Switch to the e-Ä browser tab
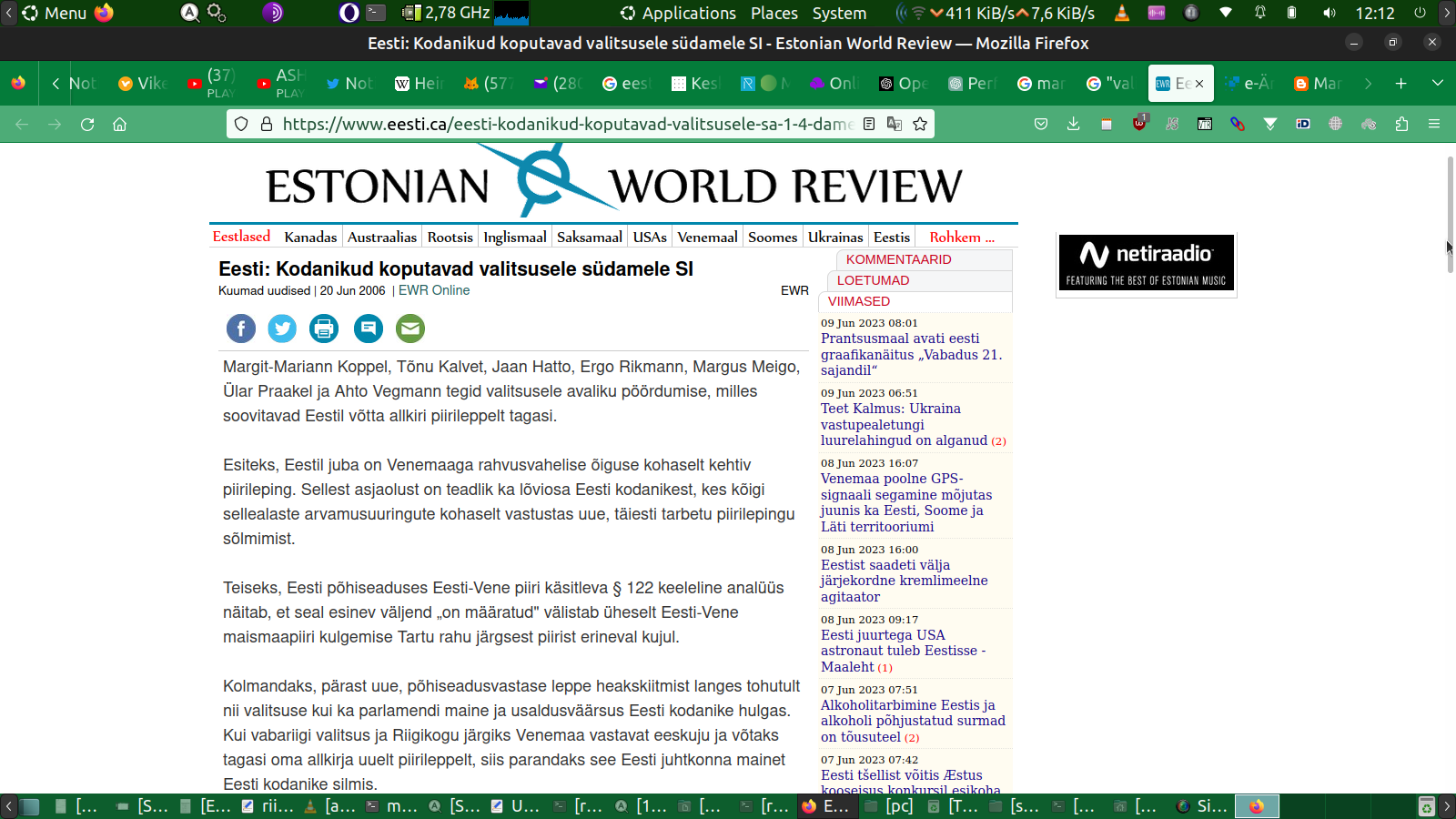The image size is (1456, 819). tap(1249, 84)
